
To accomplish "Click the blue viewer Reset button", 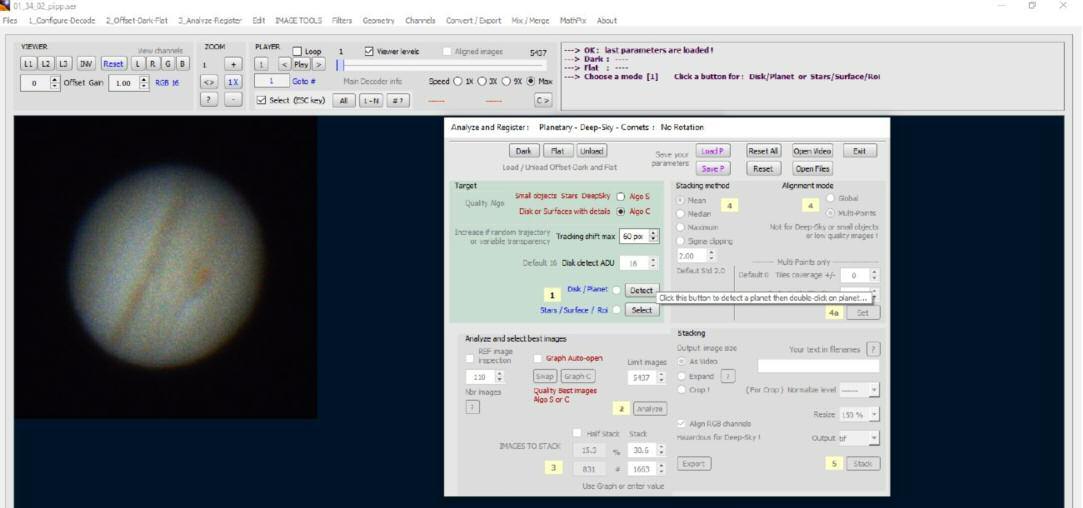I will tap(113, 64).
